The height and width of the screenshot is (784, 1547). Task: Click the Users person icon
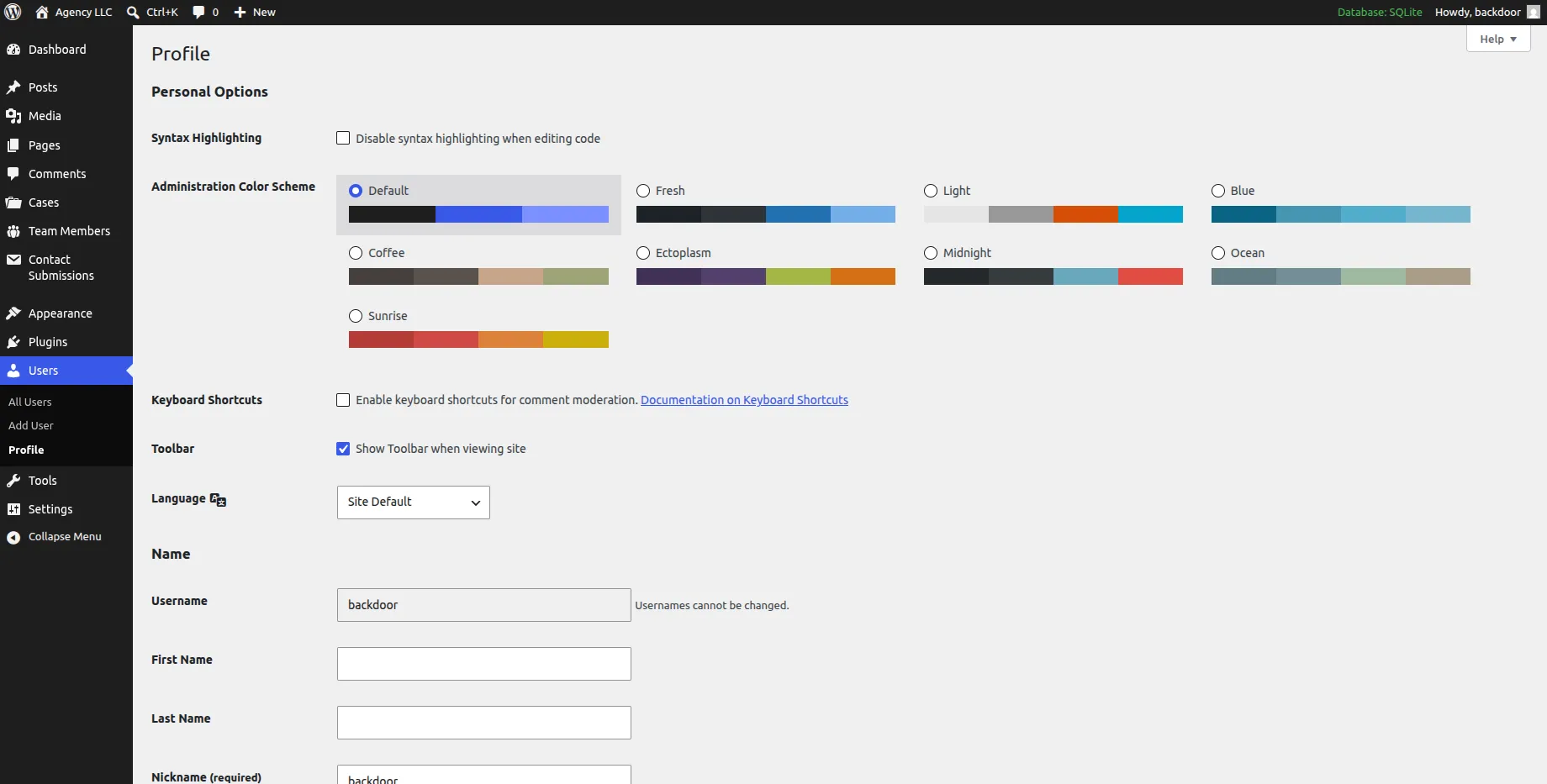coord(13,371)
